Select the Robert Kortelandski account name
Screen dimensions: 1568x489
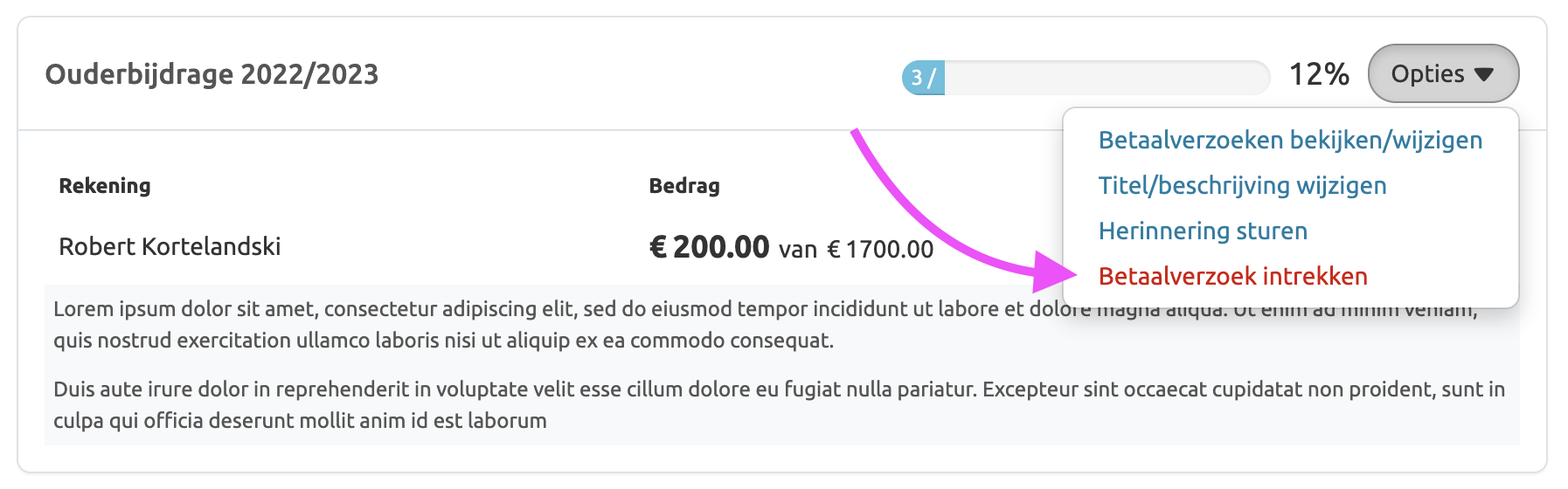coord(170,247)
